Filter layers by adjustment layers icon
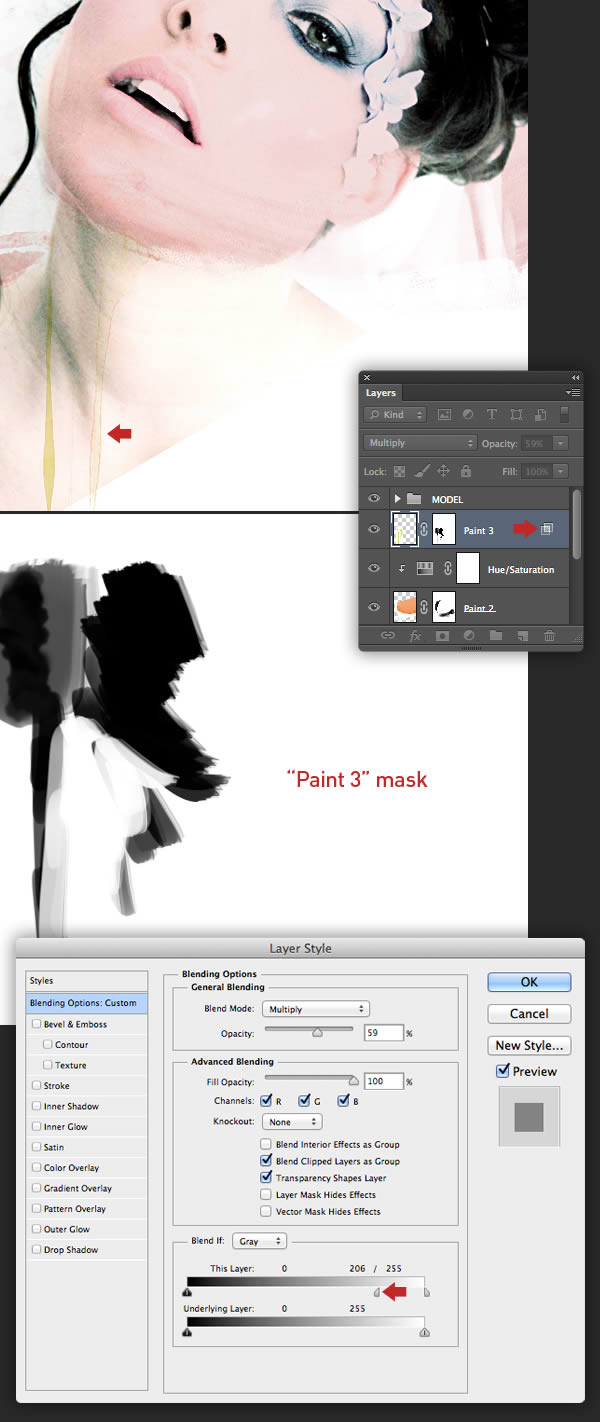Viewport: 600px width, 1422px height. point(468,414)
